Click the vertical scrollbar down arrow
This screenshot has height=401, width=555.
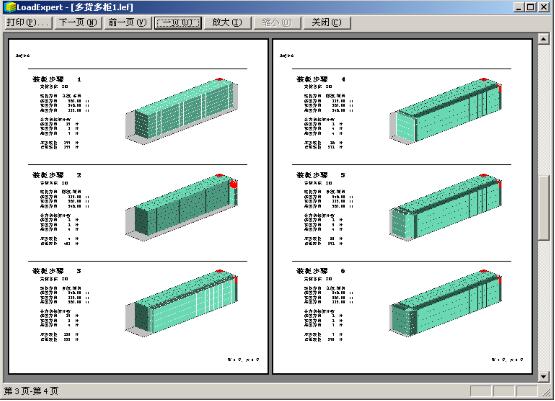(543, 377)
